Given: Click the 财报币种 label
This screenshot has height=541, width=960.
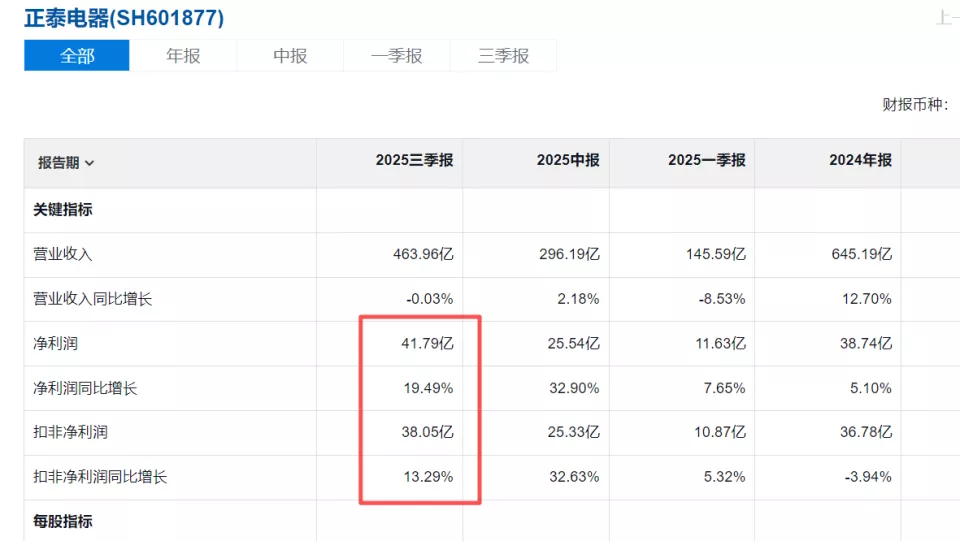Looking at the screenshot, I should 913,105.
